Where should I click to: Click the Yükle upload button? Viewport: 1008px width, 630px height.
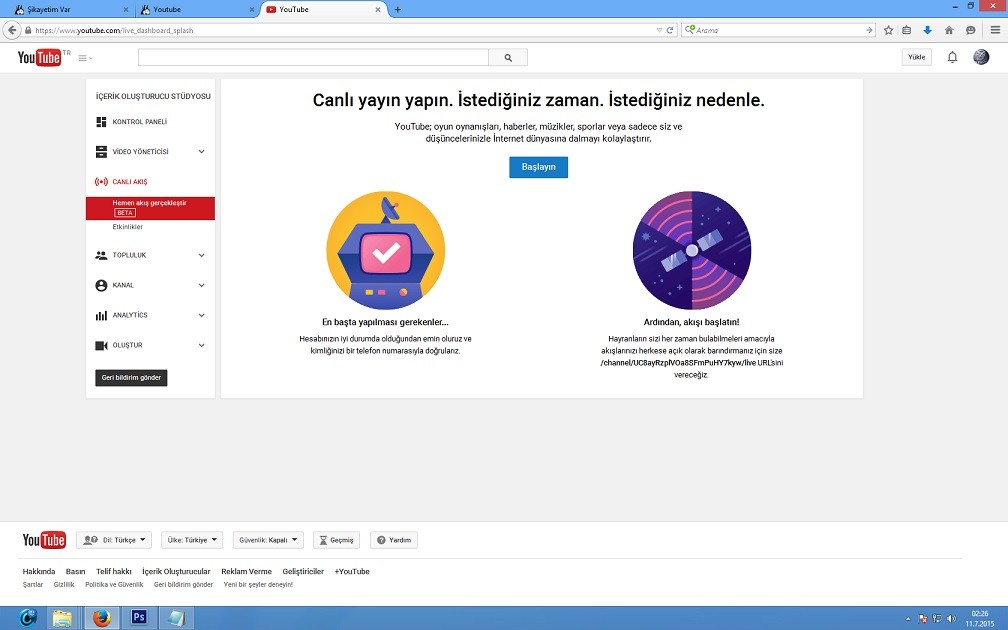[x=916, y=57]
